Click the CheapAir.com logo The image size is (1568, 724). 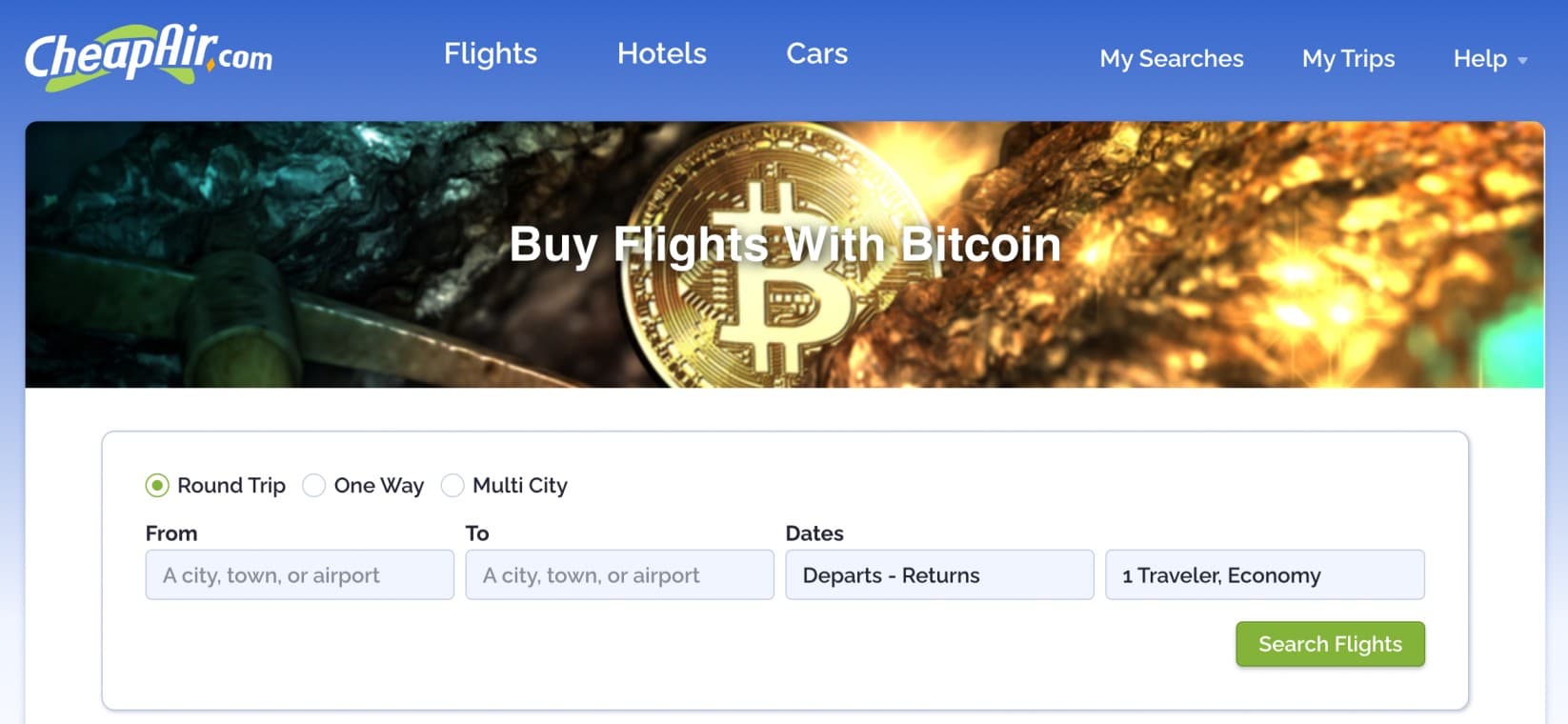148,56
